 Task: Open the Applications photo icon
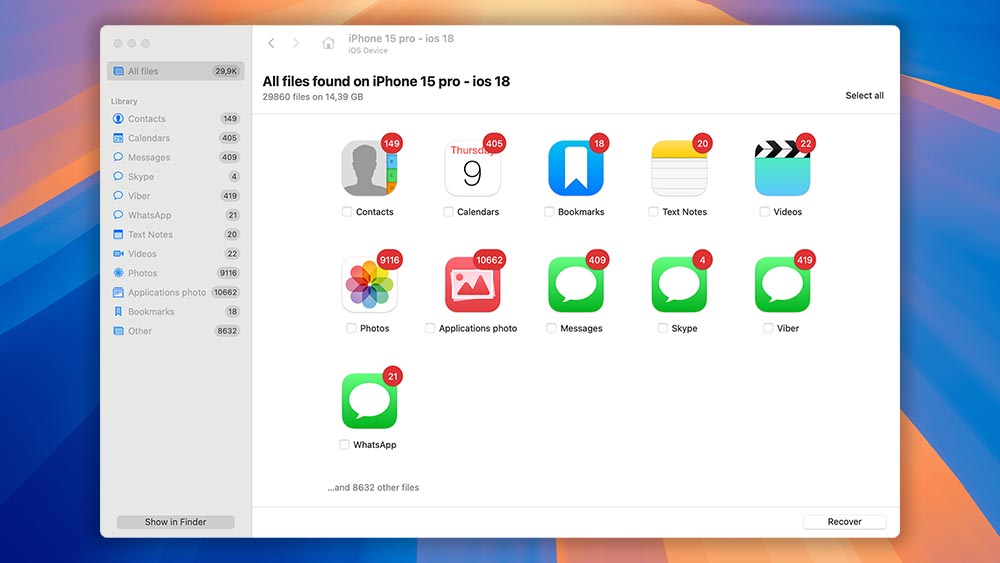click(x=473, y=284)
